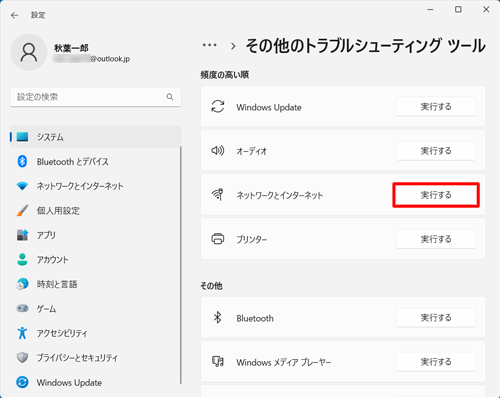Run the Bluetooth troubleshooter

(436, 317)
